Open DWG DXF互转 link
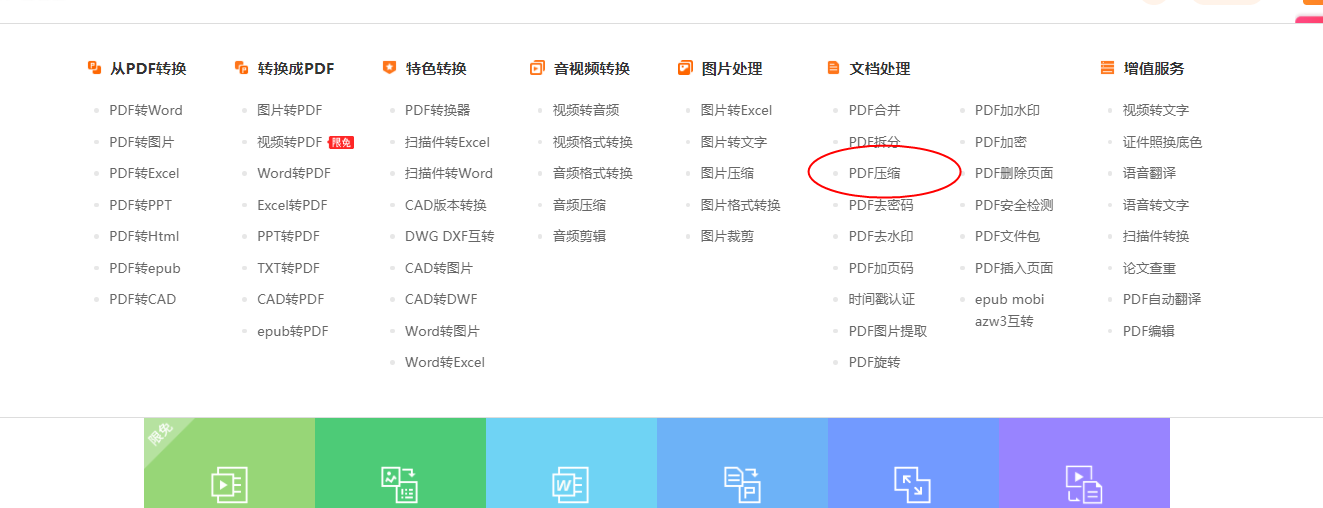 450,236
